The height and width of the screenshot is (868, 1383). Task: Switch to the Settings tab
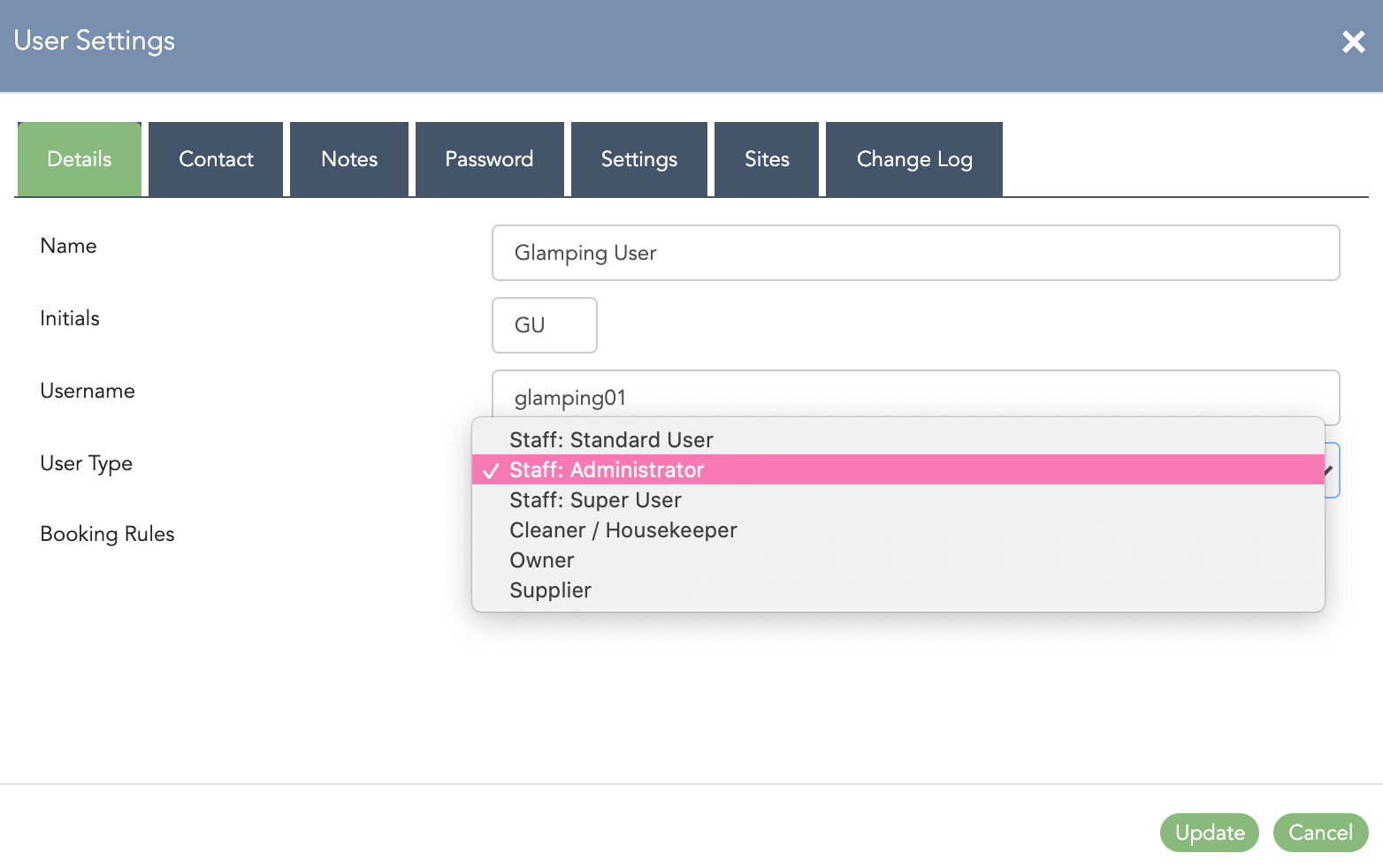(x=639, y=159)
